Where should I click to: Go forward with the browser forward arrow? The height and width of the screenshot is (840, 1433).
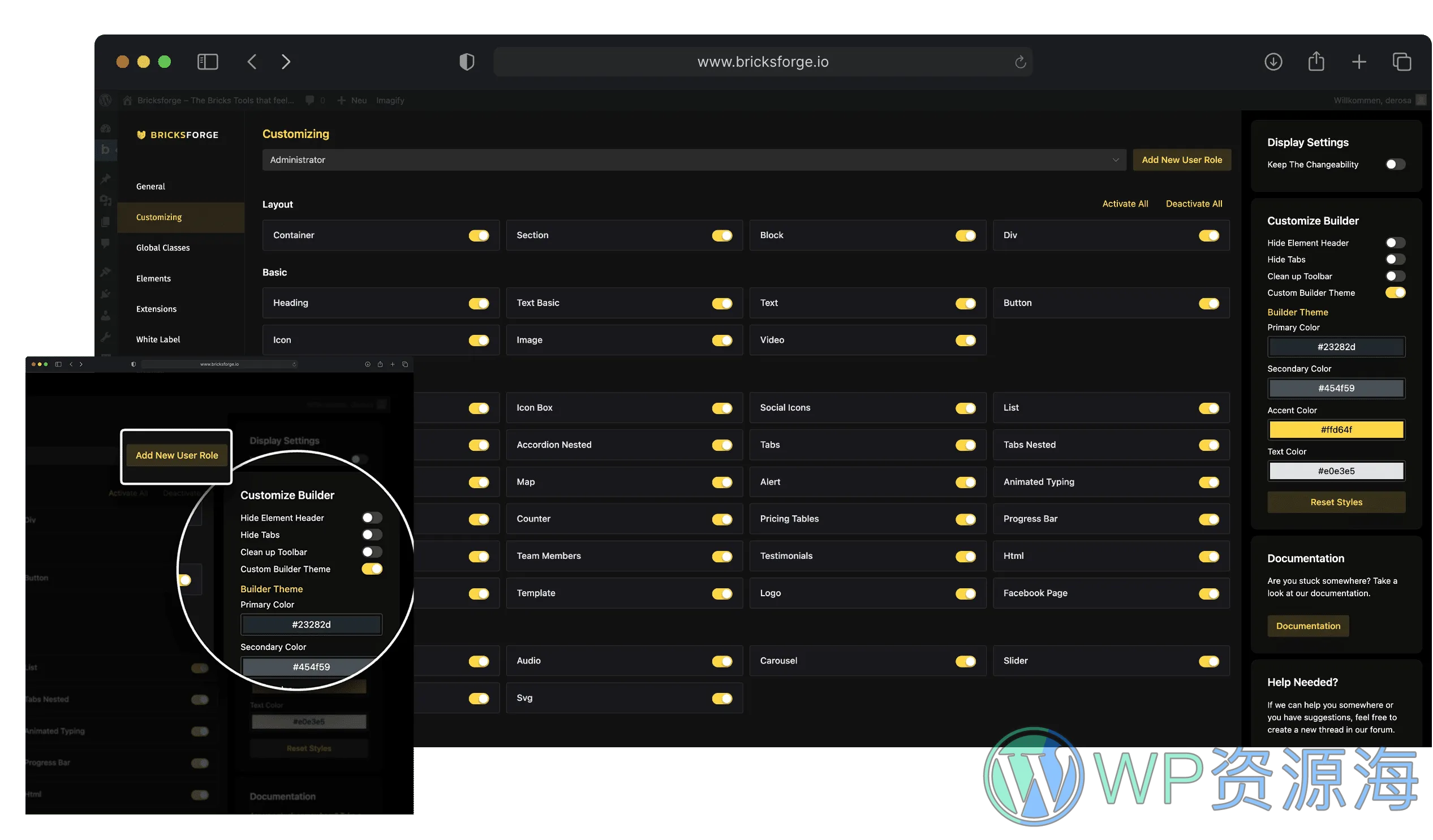pos(286,62)
